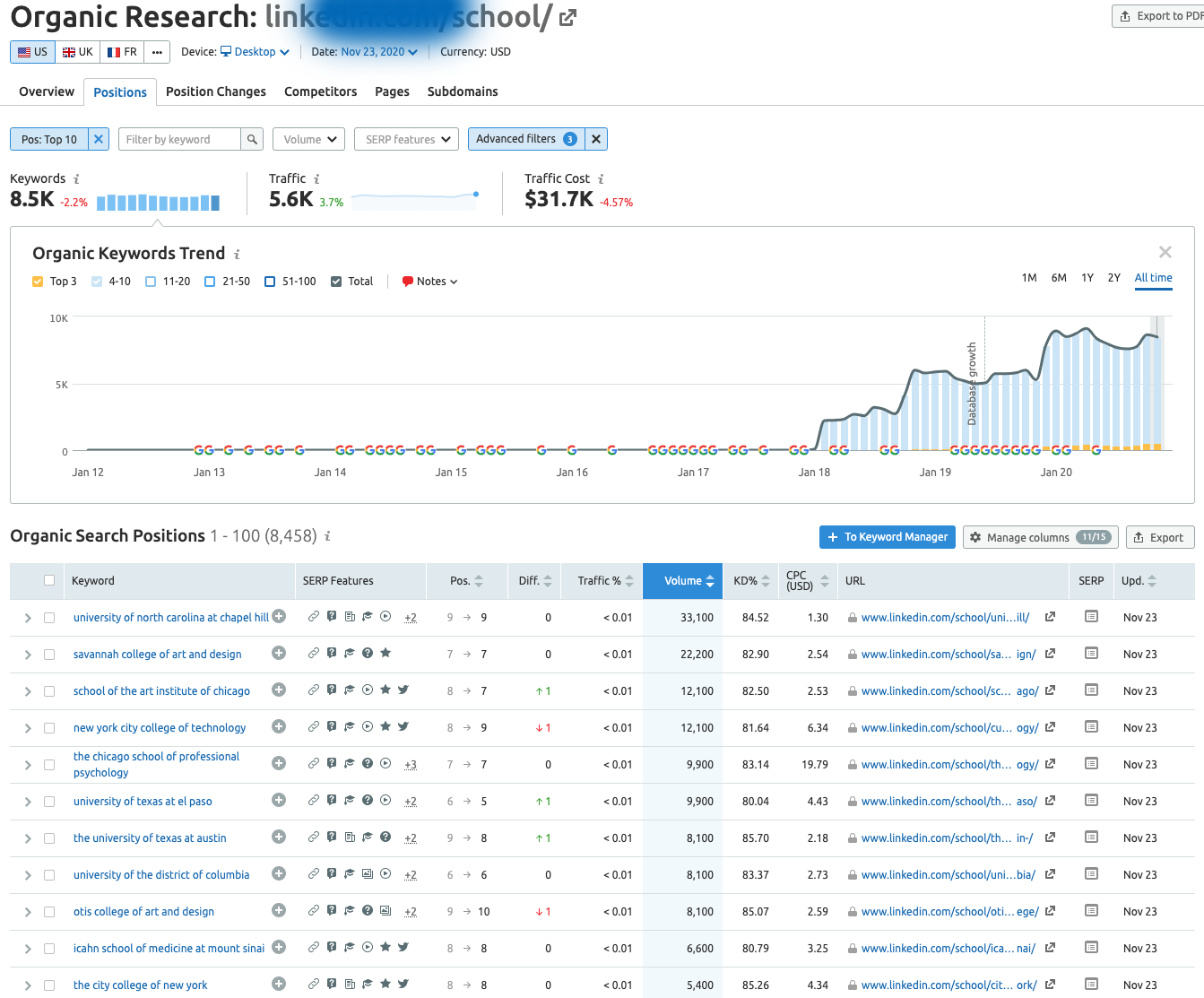Open external link icon beside domain title
This screenshot has height=998, width=1204.
pyautogui.click(x=567, y=17)
